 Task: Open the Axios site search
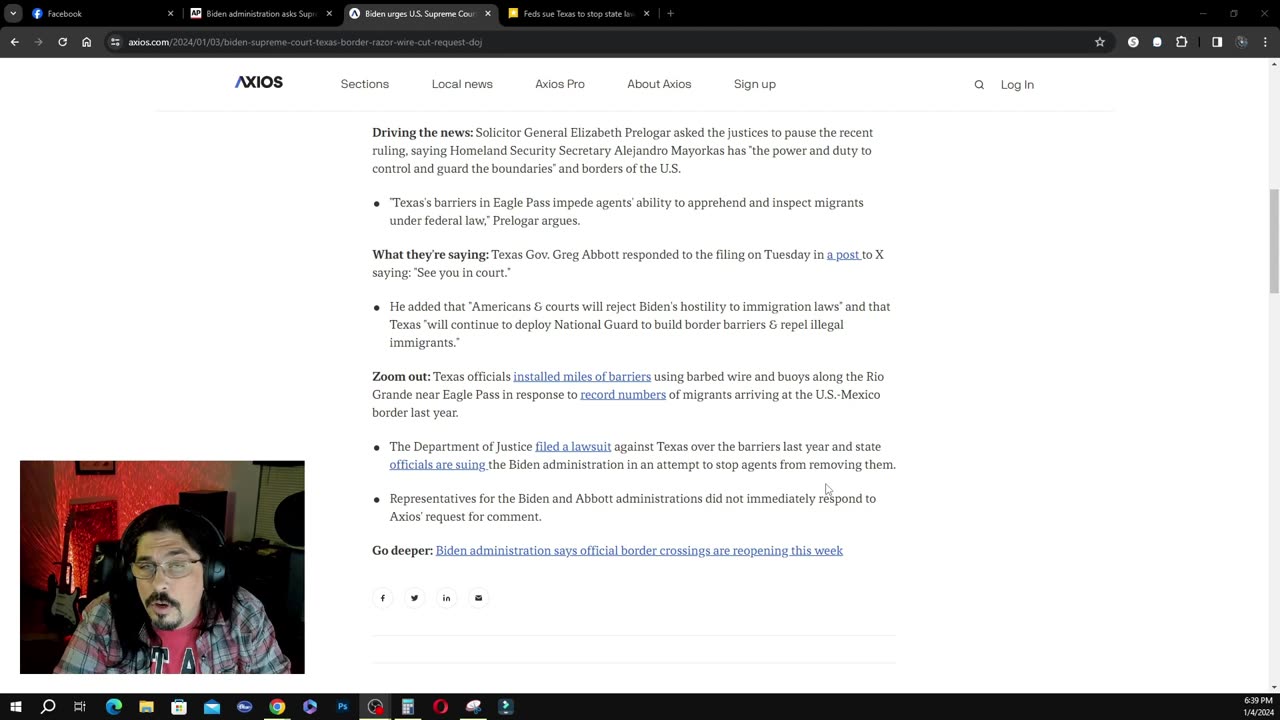click(x=979, y=85)
